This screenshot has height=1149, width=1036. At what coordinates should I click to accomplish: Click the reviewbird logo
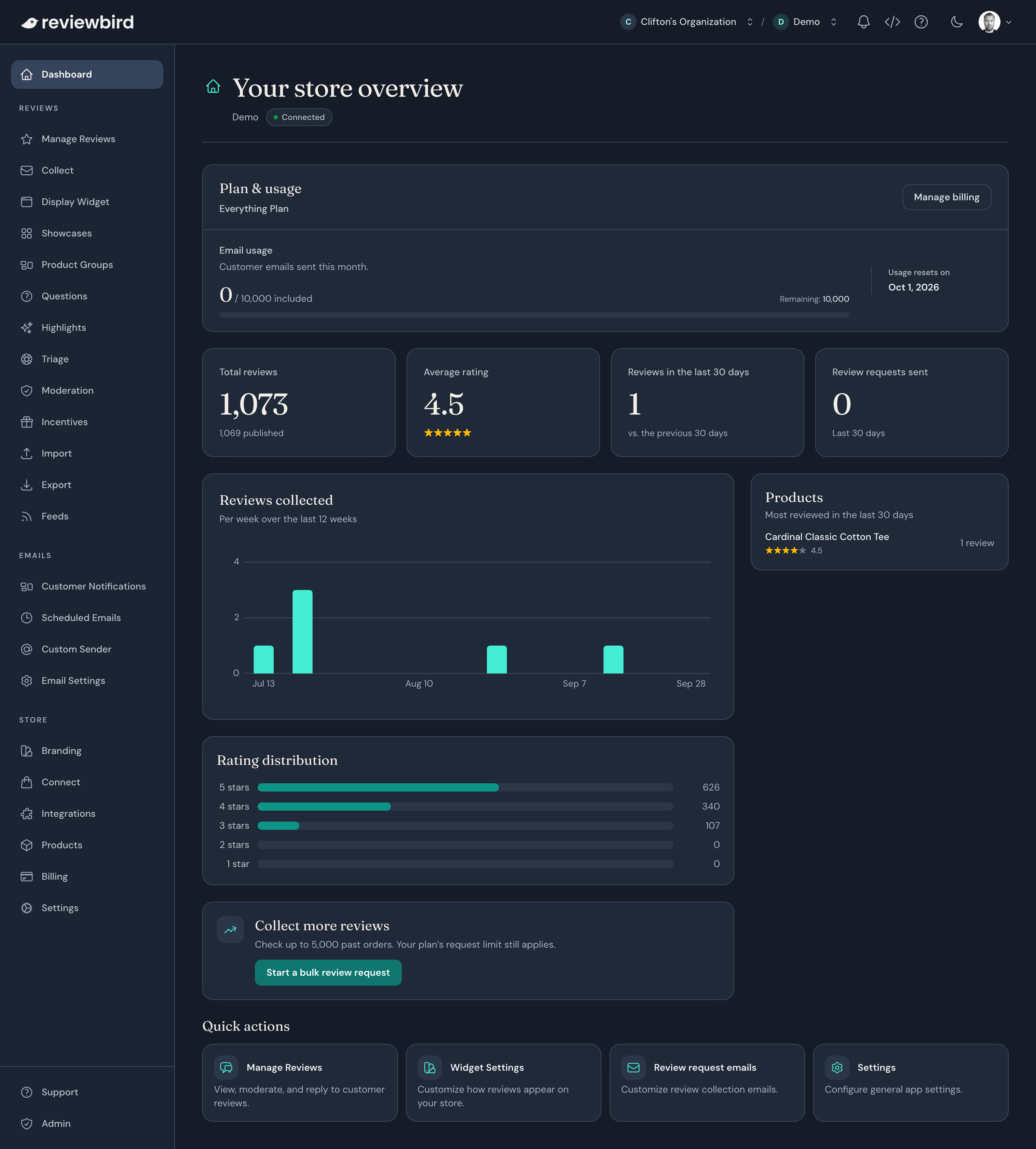coord(78,22)
